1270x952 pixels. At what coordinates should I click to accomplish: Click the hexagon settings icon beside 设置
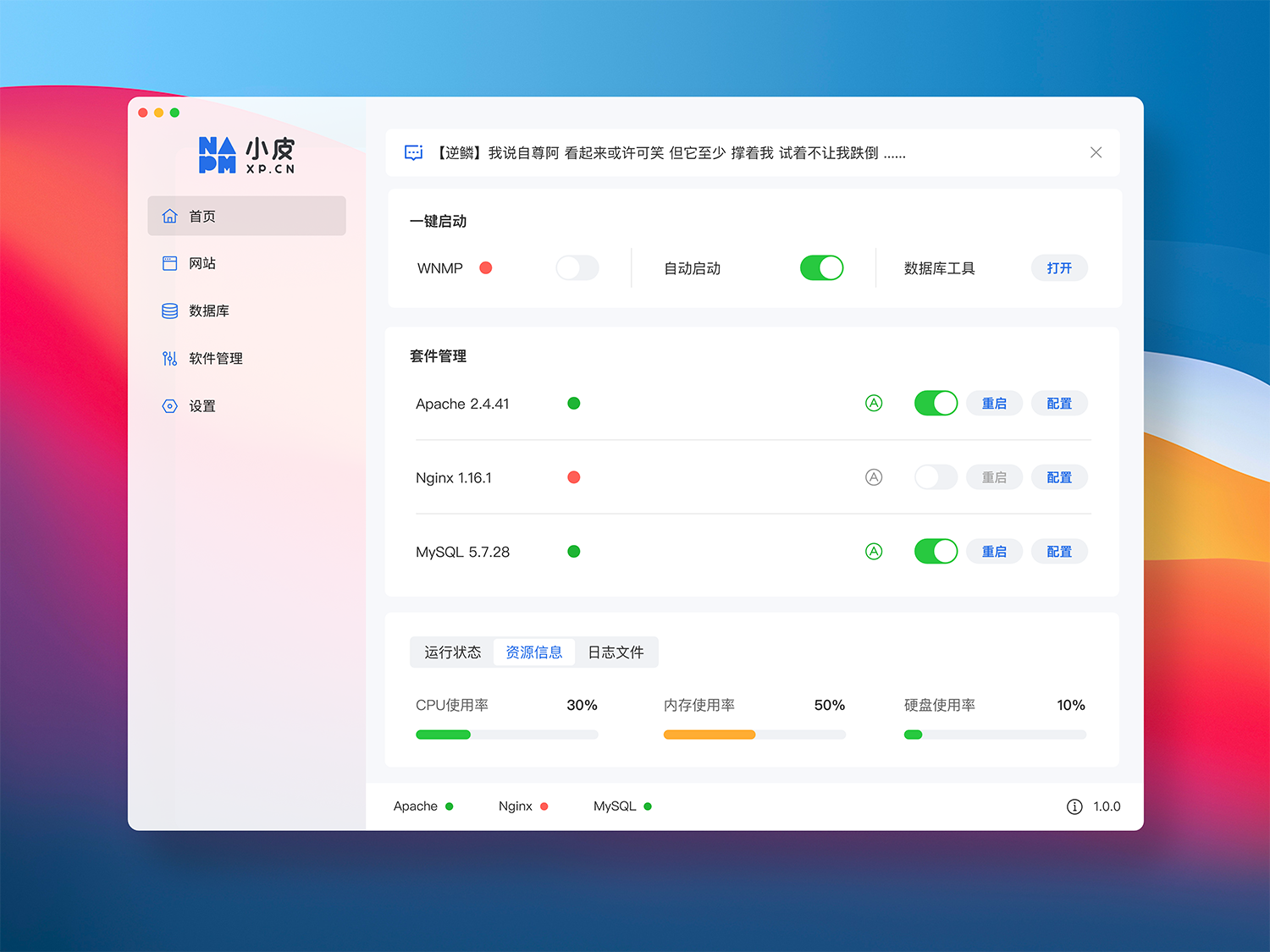pyautogui.click(x=169, y=406)
